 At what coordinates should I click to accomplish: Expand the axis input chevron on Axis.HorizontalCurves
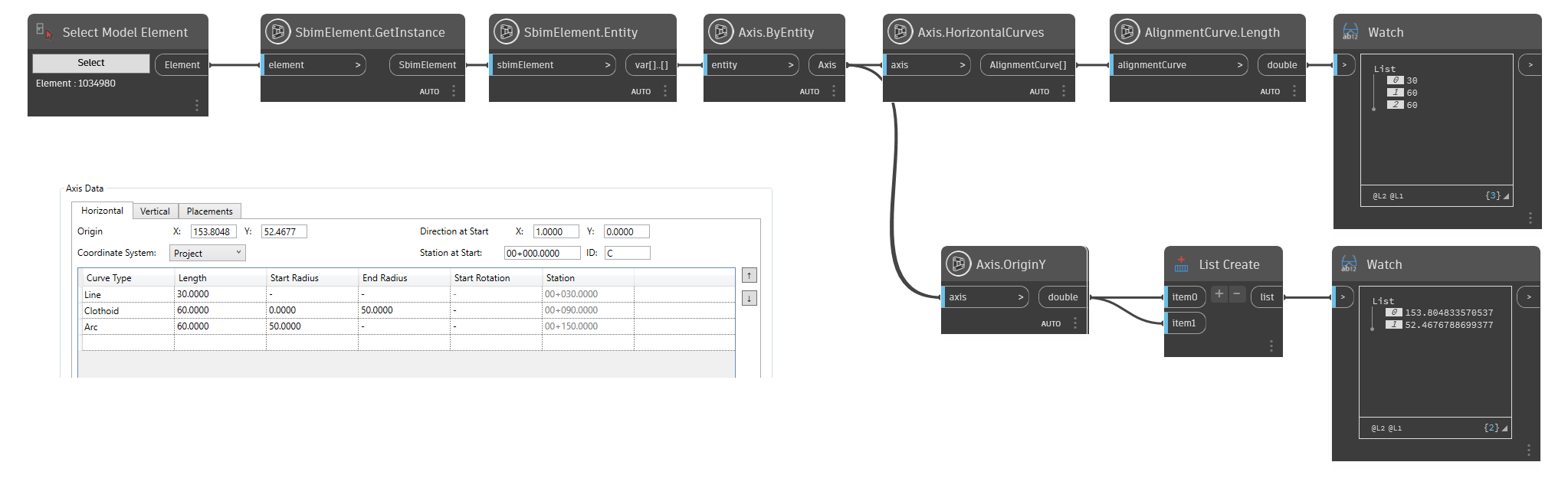963,65
